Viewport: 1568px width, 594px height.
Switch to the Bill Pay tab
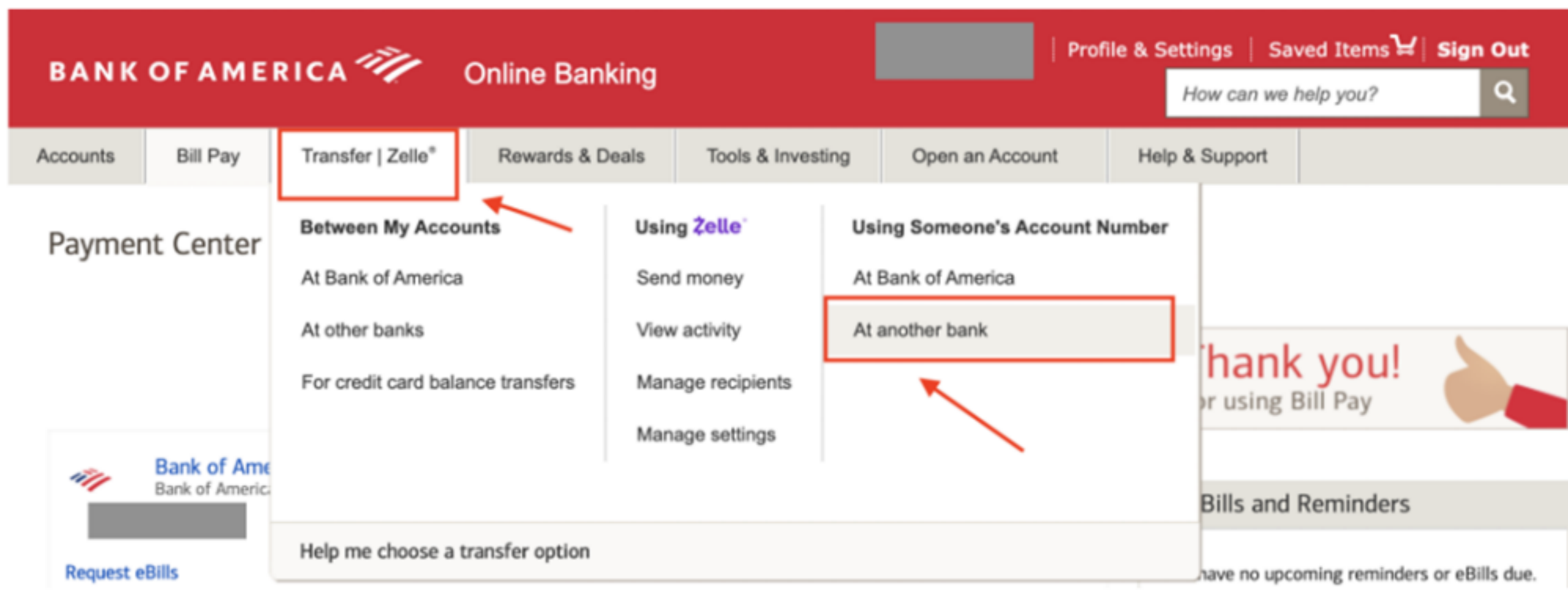208,156
